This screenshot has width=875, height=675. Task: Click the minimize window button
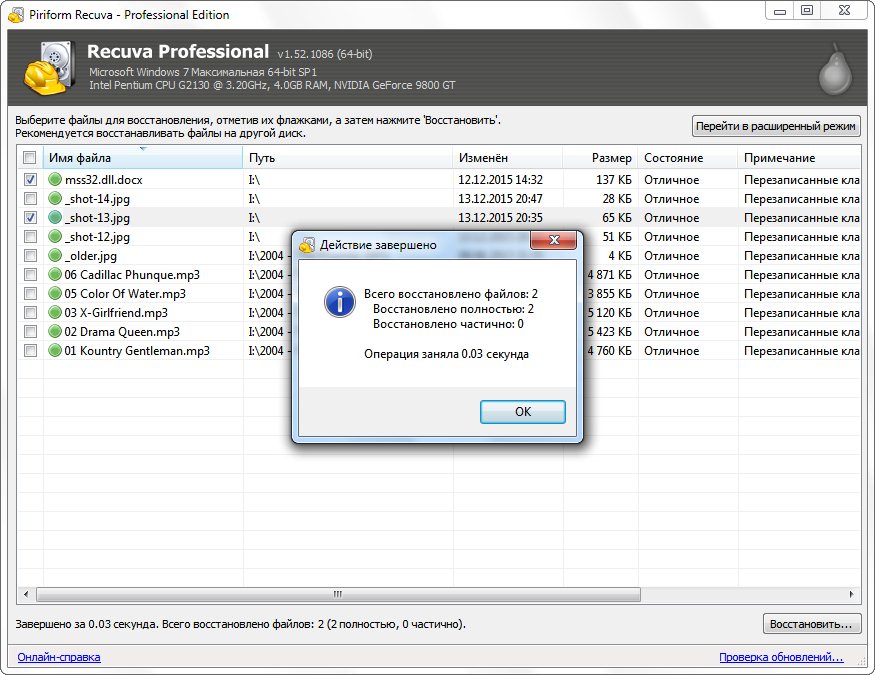(x=780, y=10)
